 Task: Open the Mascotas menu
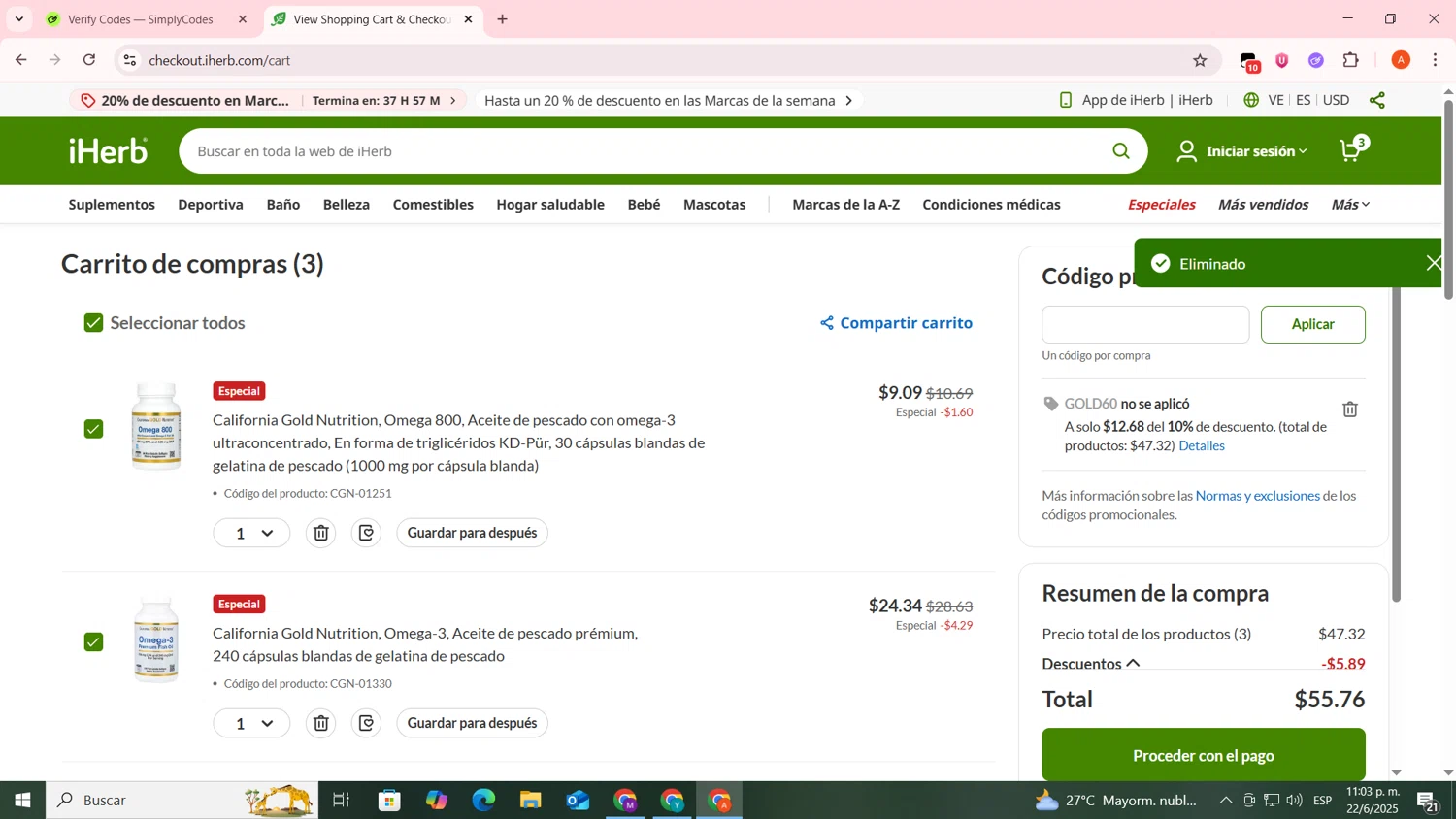point(714,204)
